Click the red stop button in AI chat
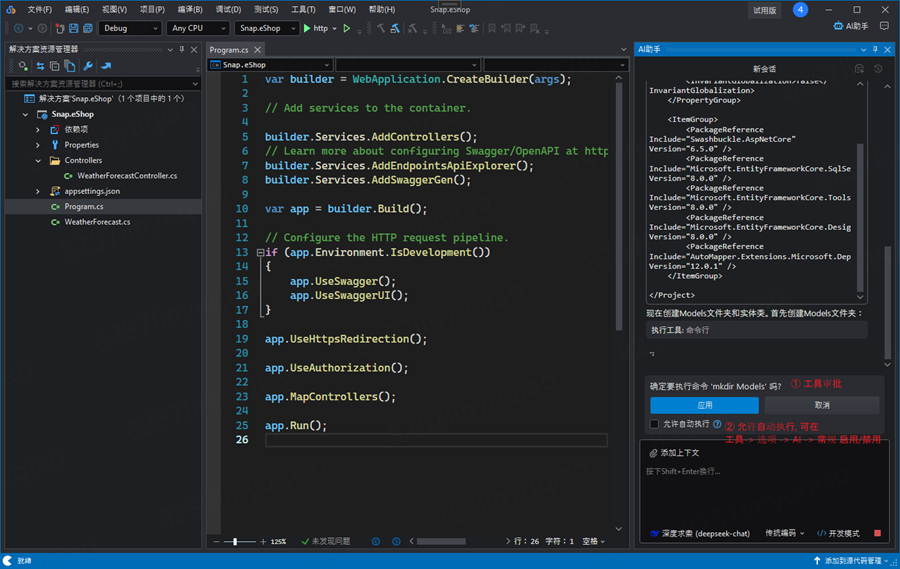The image size is (900, 569). pyautogui.click(x=877, y=533)
